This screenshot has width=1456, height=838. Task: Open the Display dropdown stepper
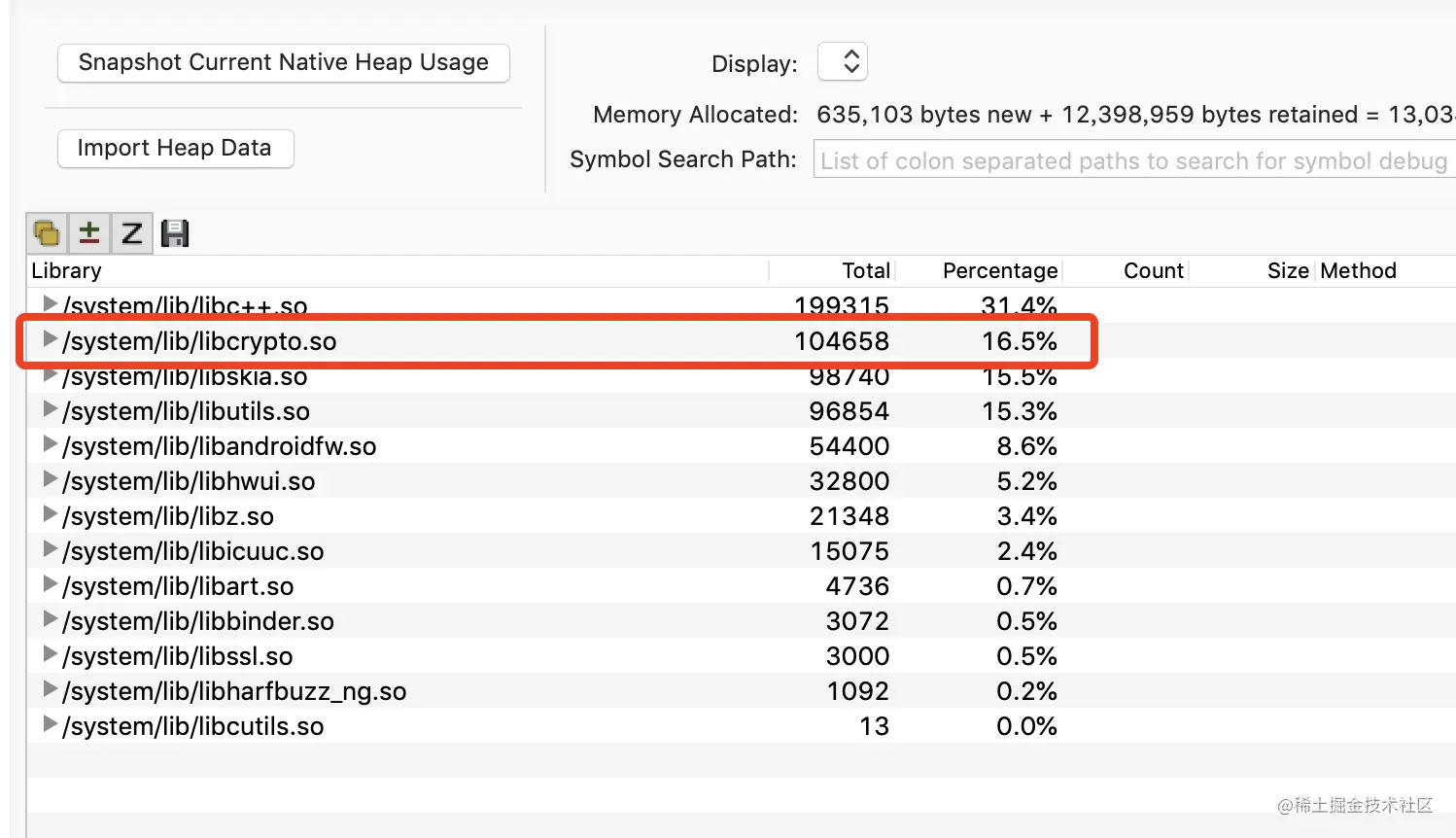coord(843,62)
